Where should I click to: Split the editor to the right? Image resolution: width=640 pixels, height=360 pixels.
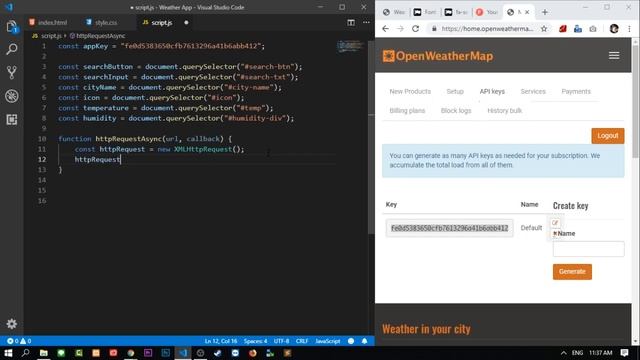pyautogui.click(x=351, y=22)
